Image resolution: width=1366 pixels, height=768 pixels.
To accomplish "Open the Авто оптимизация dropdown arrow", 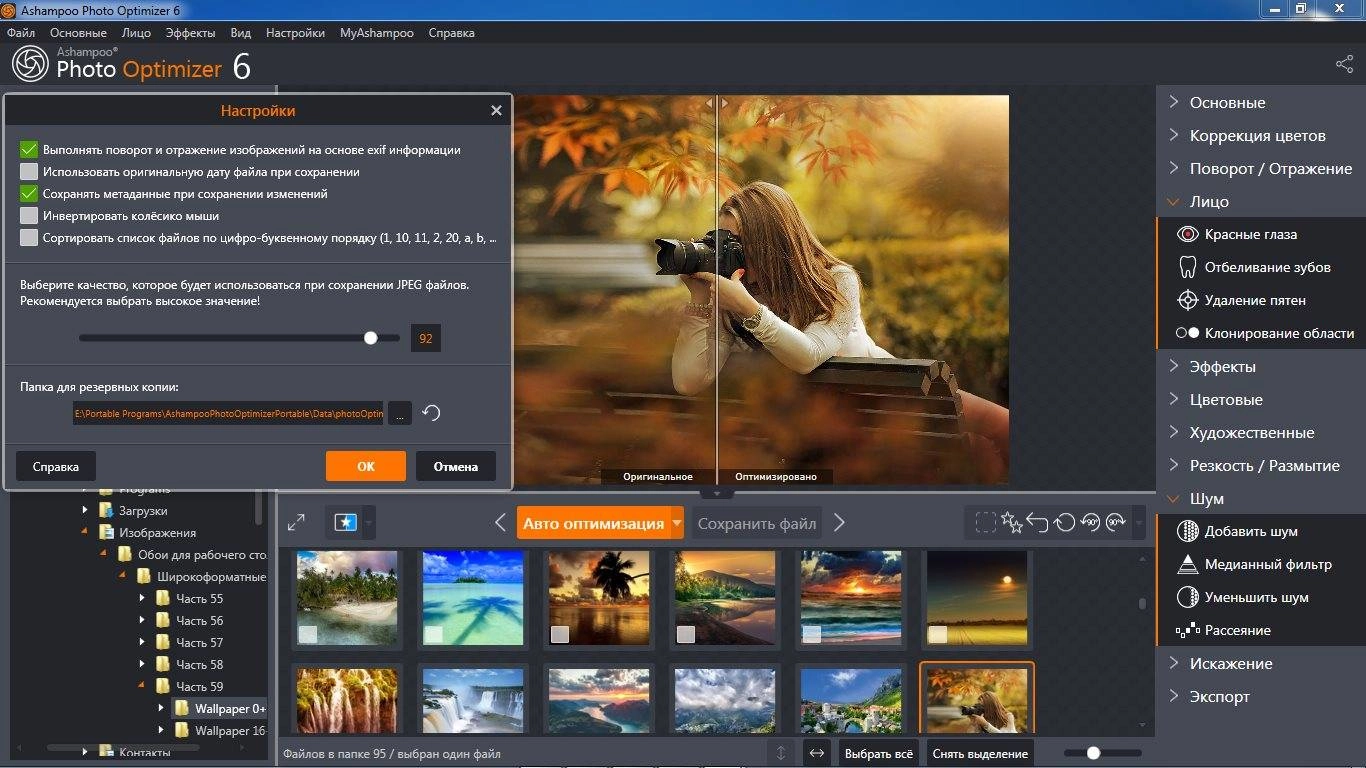I will [677, 522].
